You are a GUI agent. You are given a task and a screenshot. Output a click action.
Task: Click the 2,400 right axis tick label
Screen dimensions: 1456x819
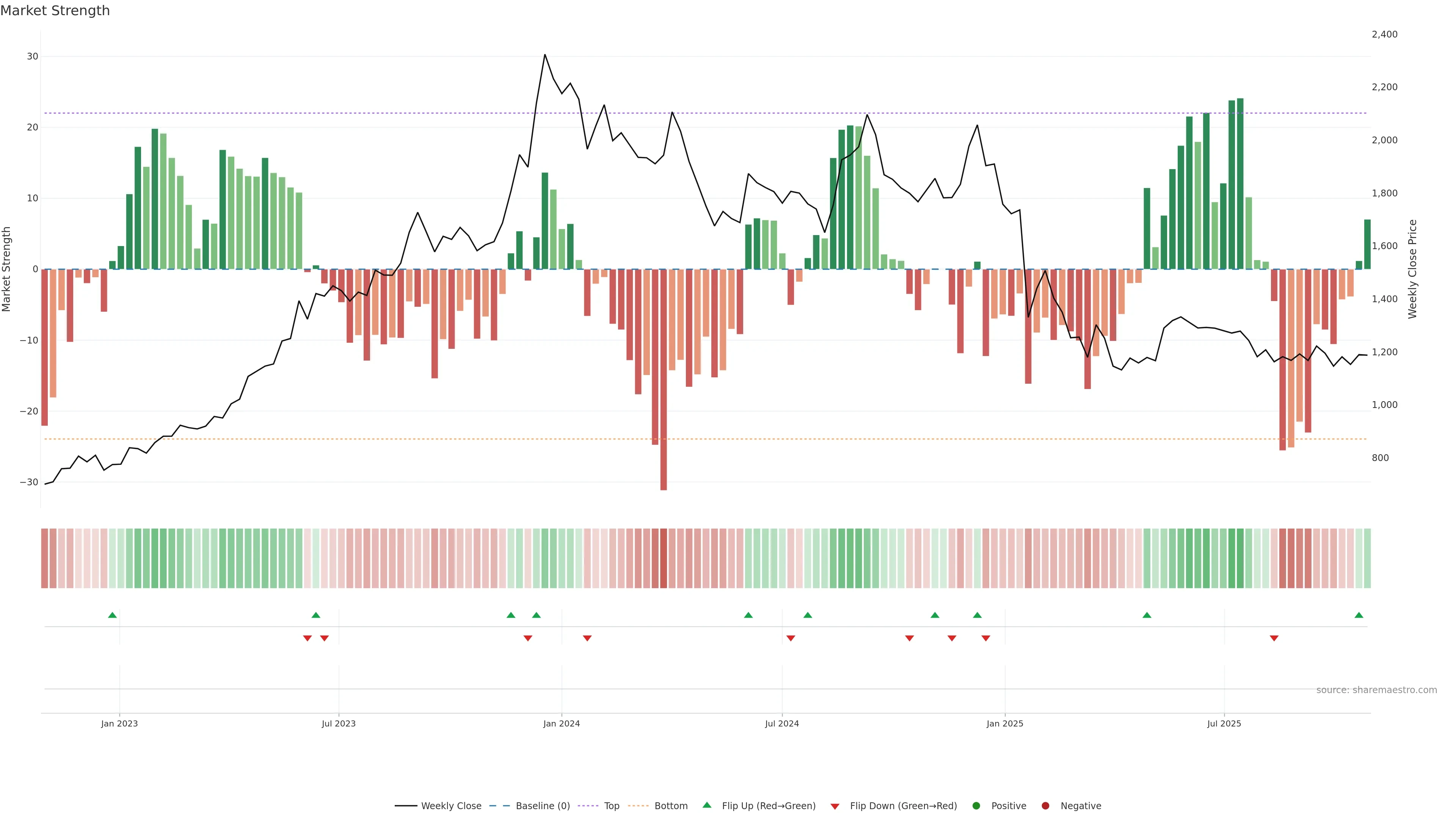tap(1384, 35)
